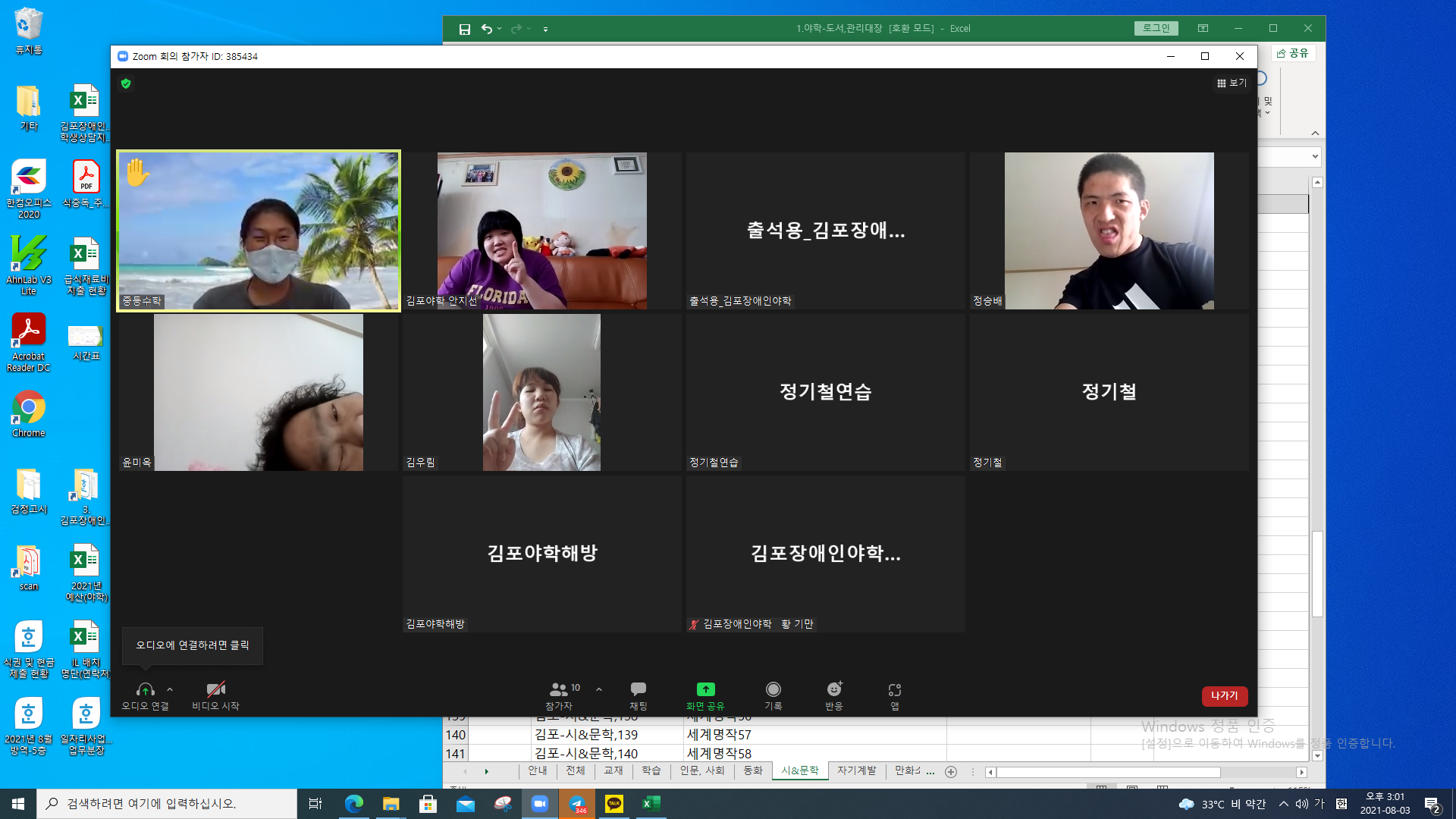Switch to the 자기계발 sheet tab
1456x819 pixels.
(x=856, y=770)
